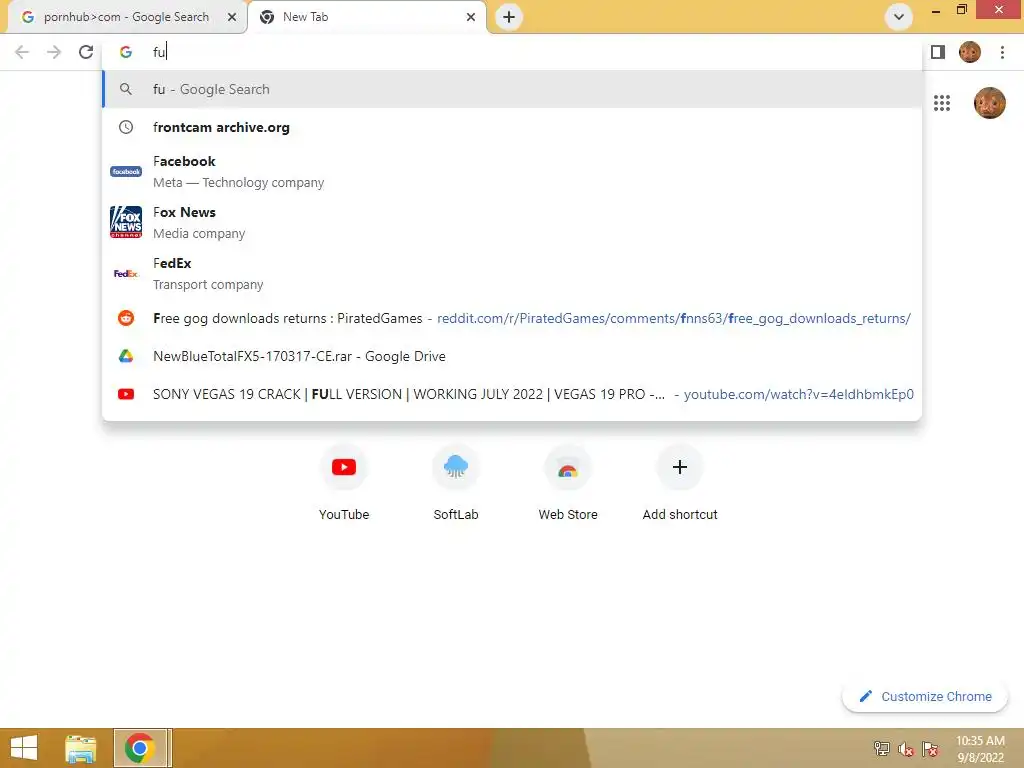Click the youtube.com/watch URL text
The image size is (1024, 768).
[x=799, y=394]
